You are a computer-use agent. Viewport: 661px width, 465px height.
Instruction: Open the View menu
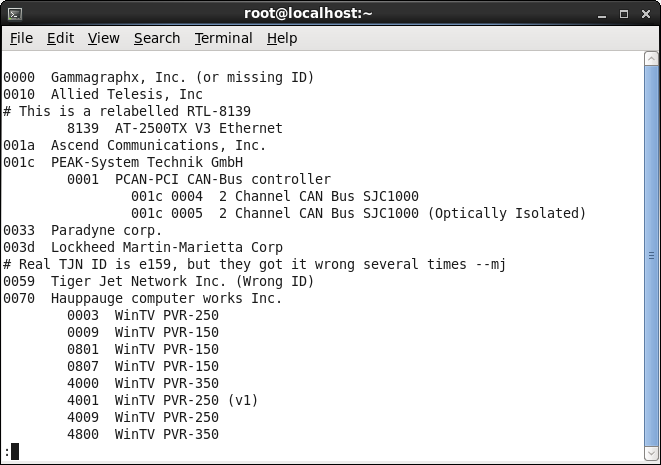[x=103, y=38]
